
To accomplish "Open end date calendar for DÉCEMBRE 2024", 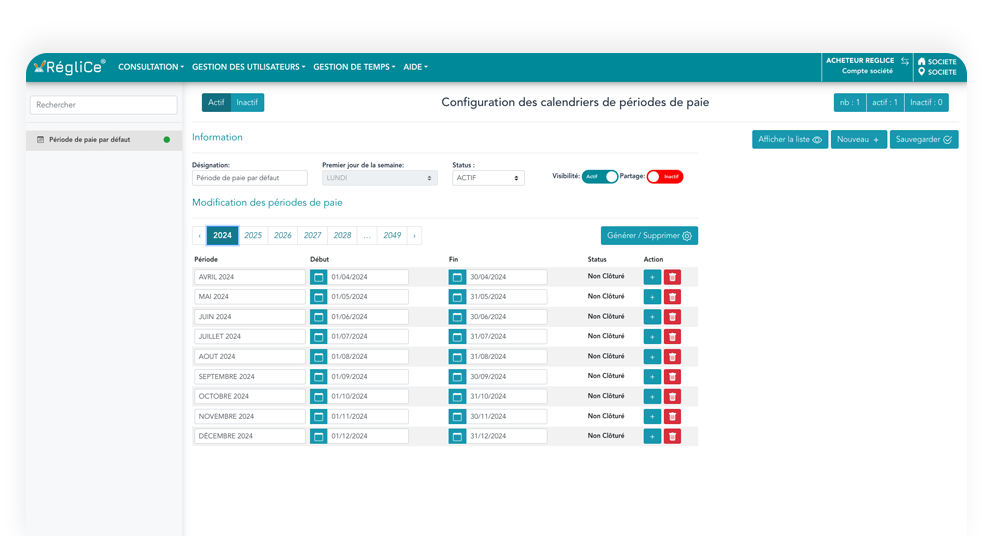I will tap(457, 436).
